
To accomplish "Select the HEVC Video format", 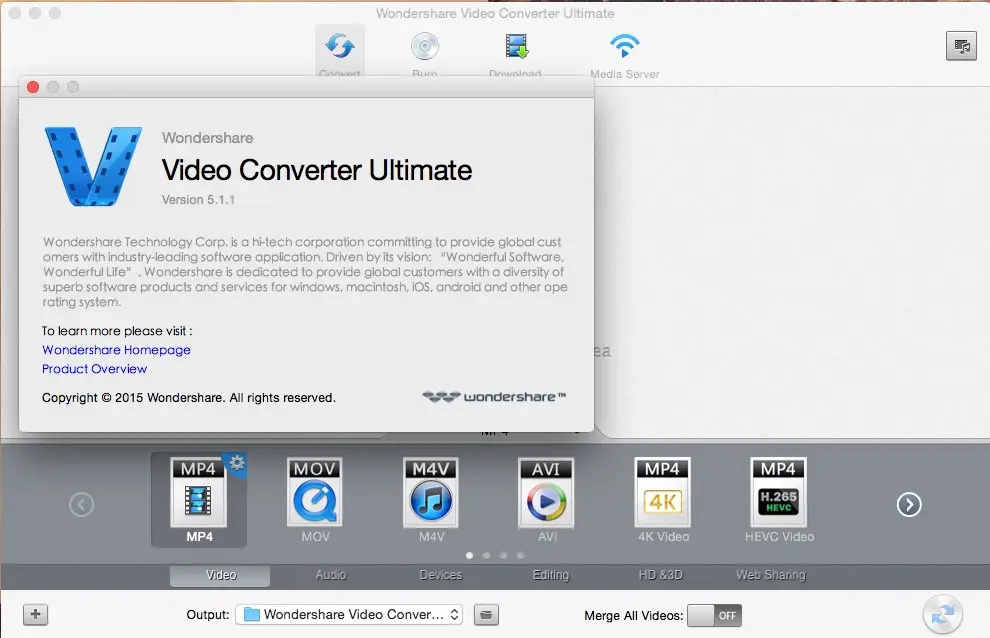I will [779, 500].
